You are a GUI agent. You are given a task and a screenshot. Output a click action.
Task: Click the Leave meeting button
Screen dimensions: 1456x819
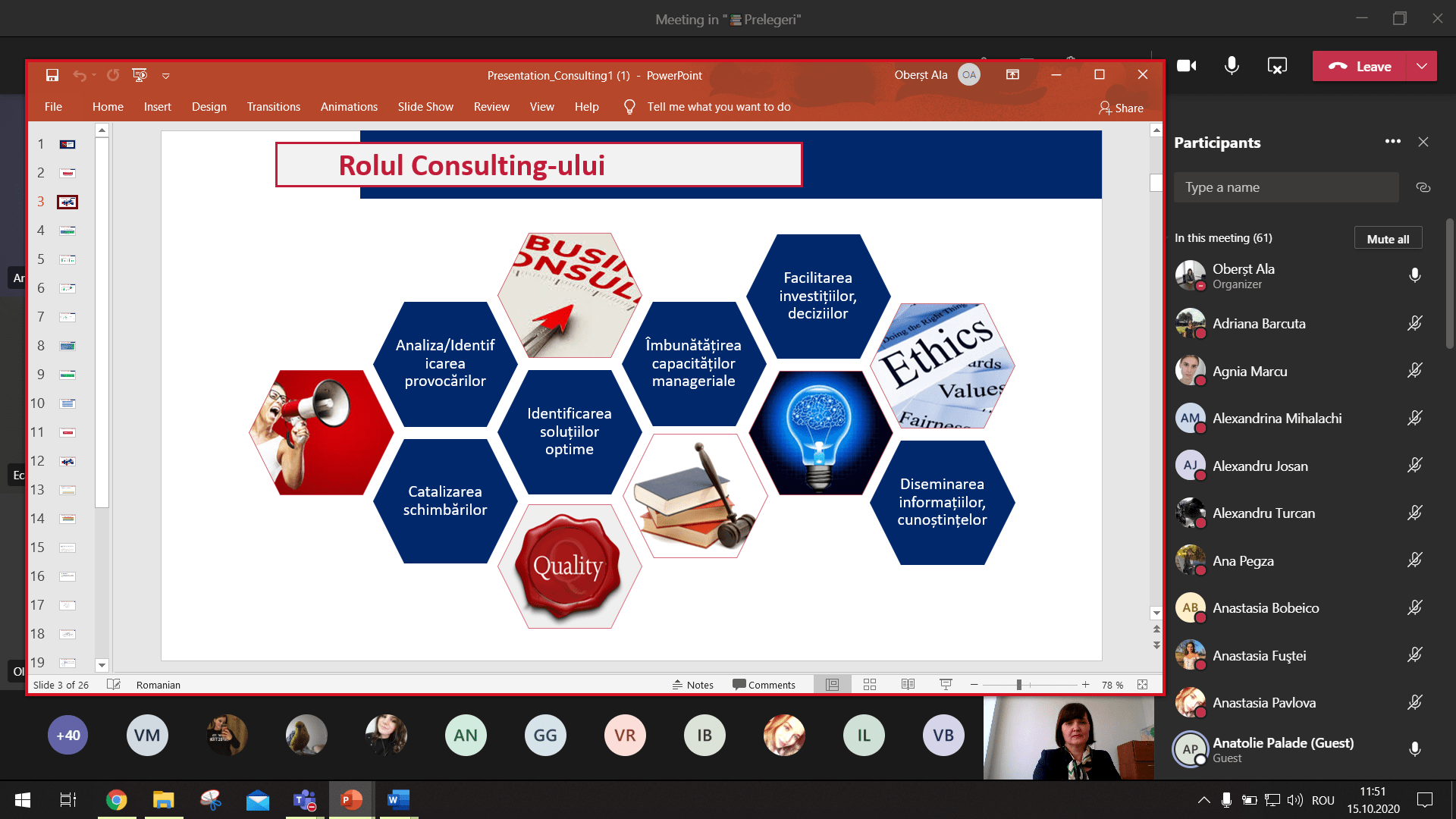coord(1360,66)
